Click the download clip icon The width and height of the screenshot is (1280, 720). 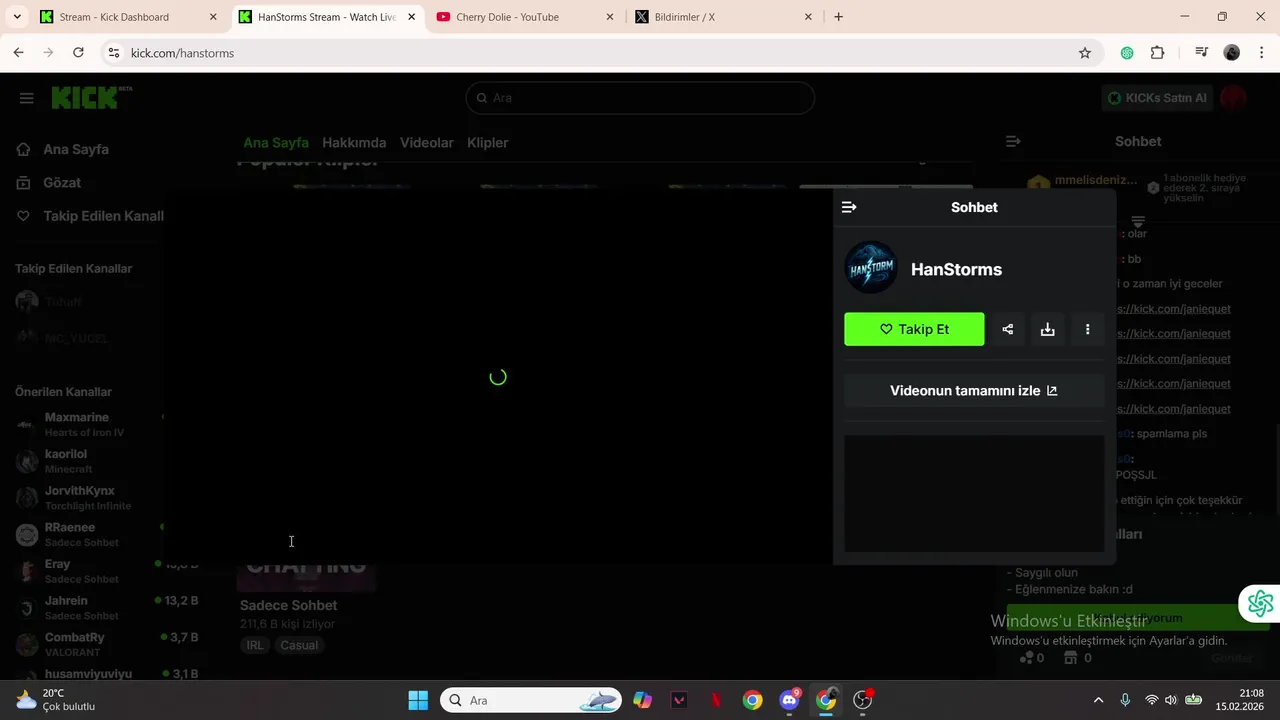[x=1047, y=329]
